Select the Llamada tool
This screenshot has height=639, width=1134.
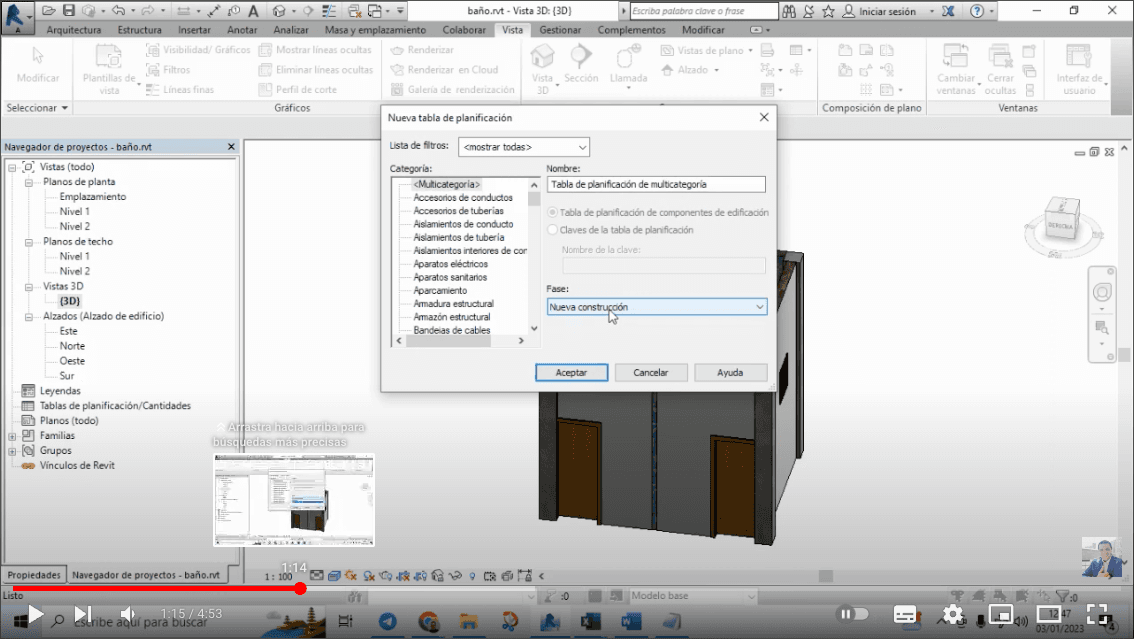point(628,67)
